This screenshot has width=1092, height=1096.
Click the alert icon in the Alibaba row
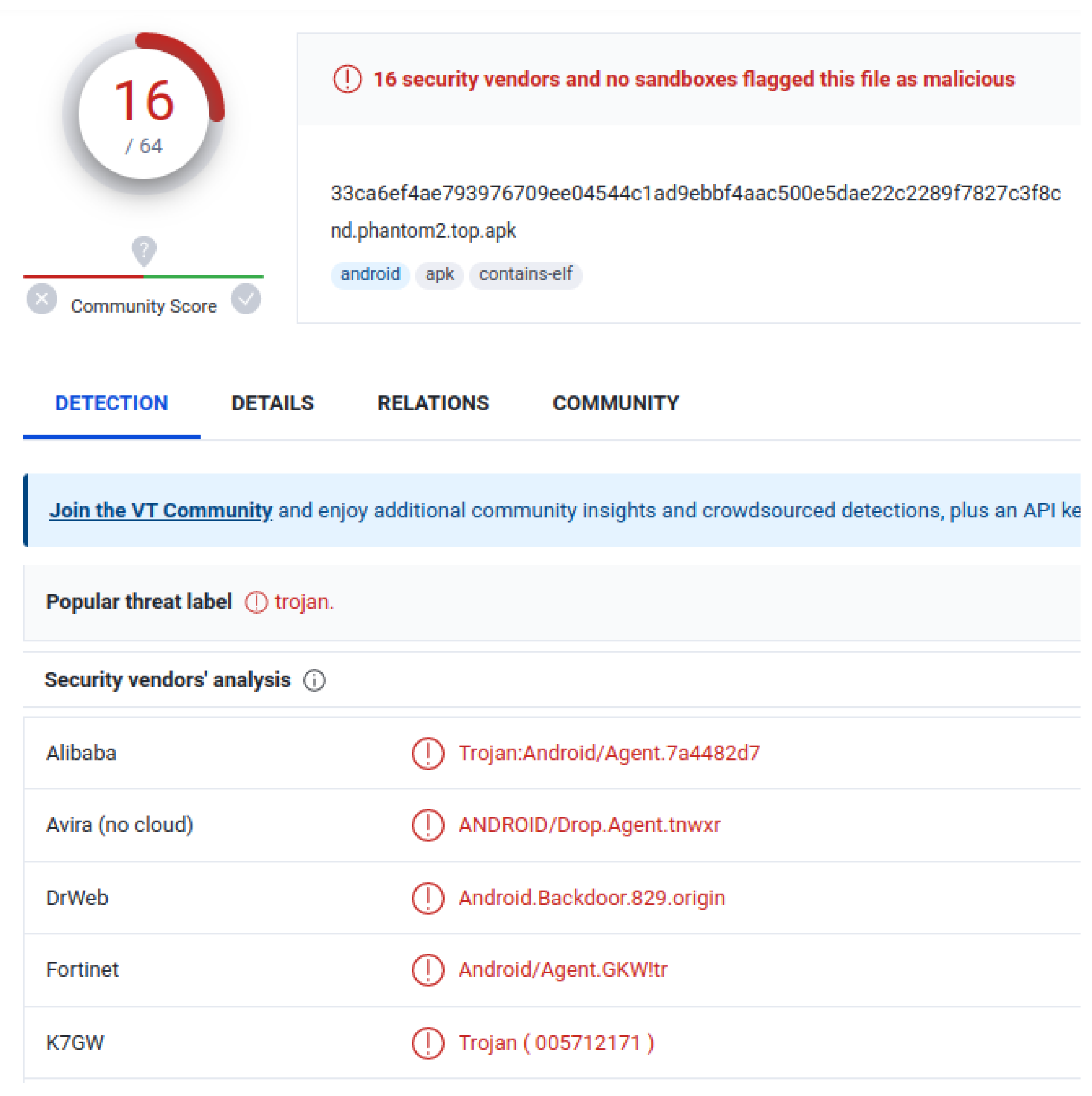coord(428,754)
